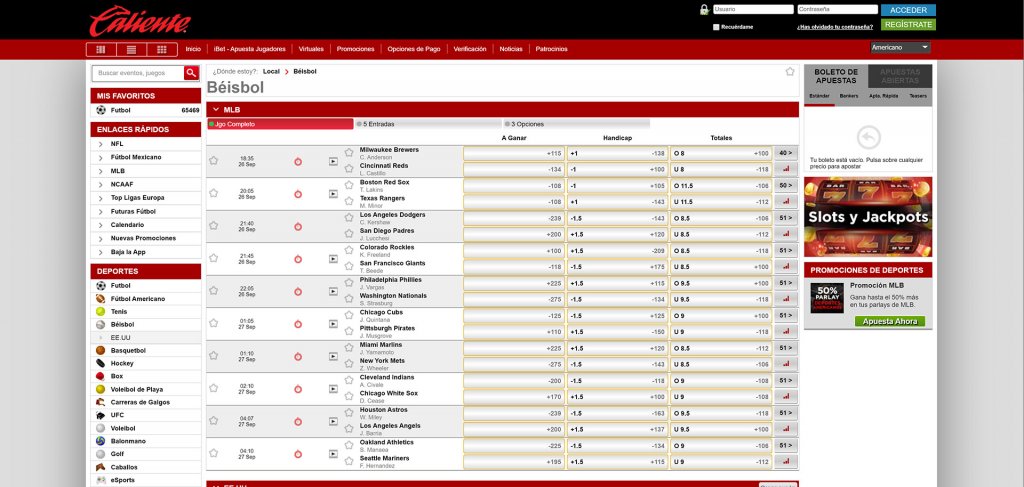Expand NFL quick link arrow

click(x=101, y=144)
